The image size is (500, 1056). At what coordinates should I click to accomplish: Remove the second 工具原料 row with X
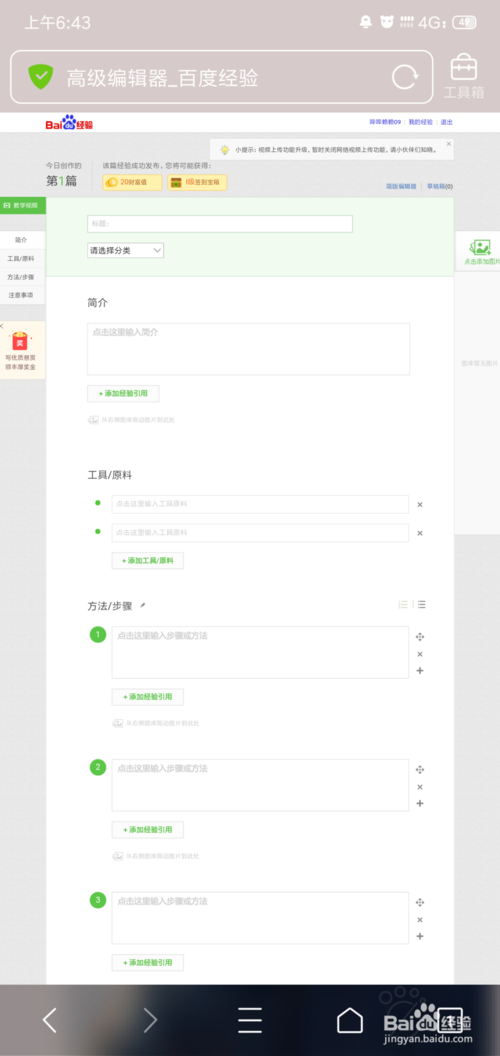[x=420, y=533]
